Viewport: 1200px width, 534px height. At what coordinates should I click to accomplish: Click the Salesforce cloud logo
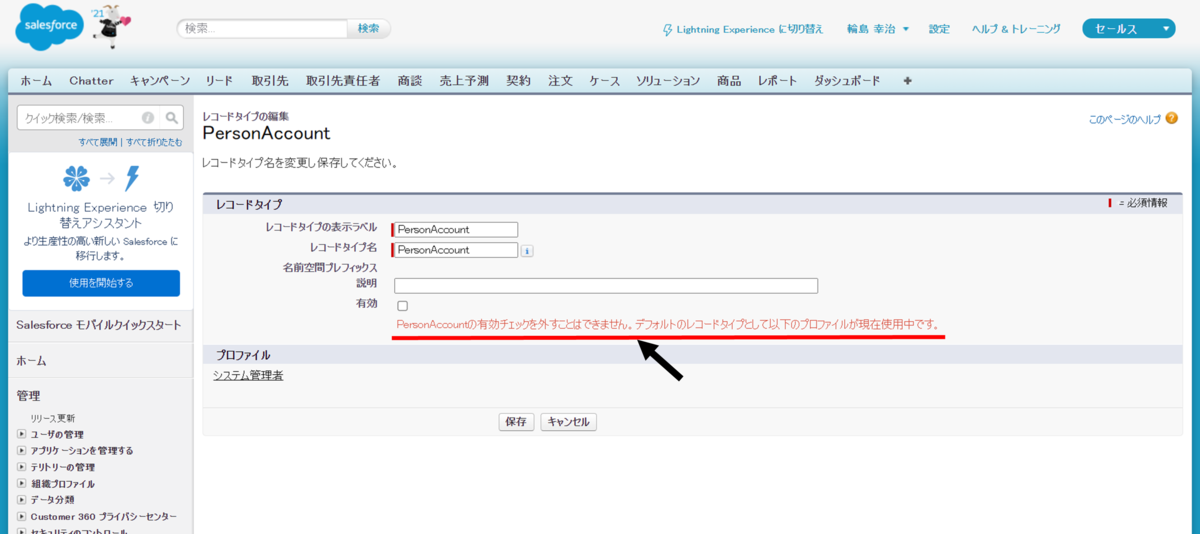coord(51,28)
